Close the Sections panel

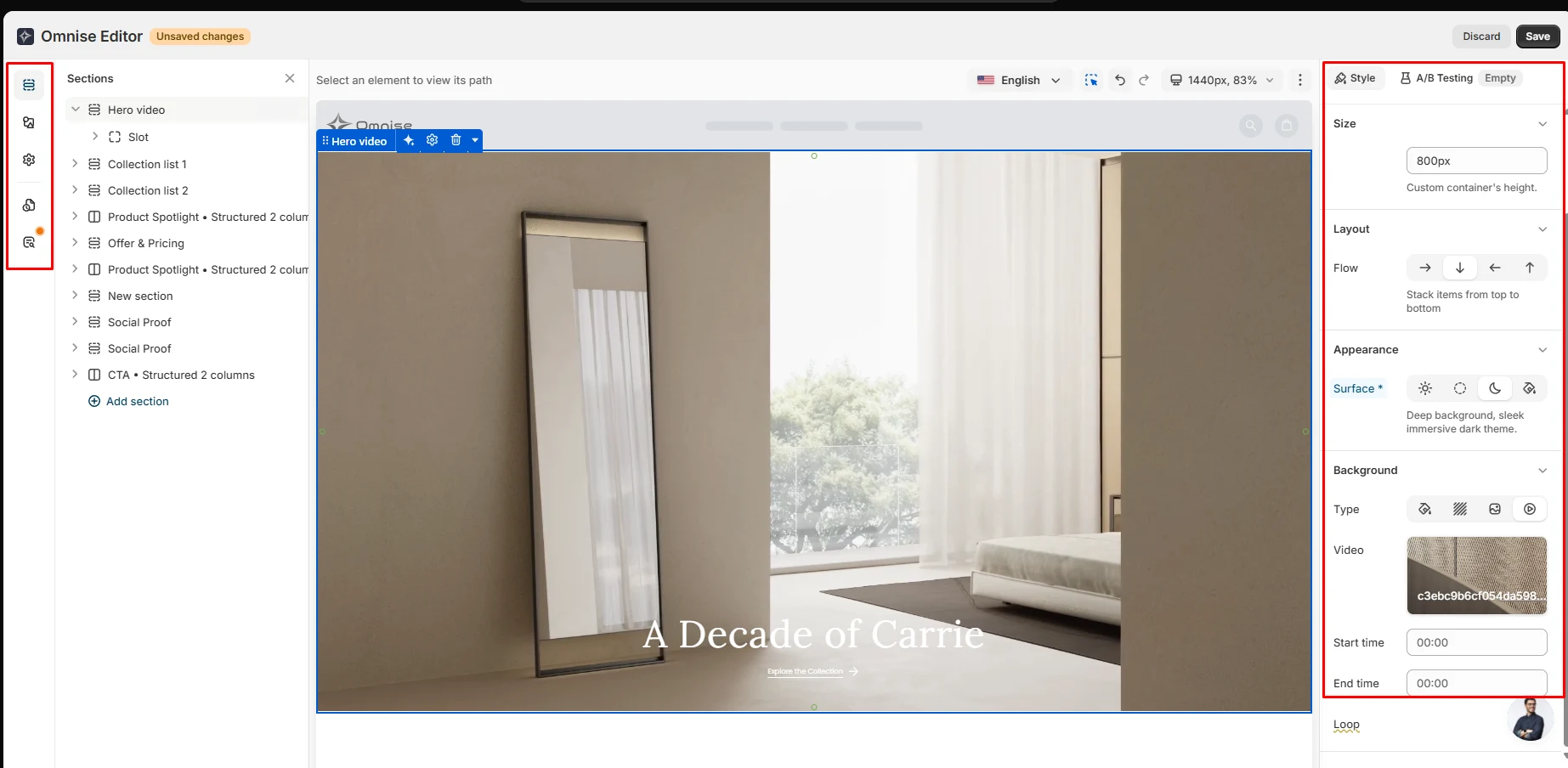coord(290,78)
